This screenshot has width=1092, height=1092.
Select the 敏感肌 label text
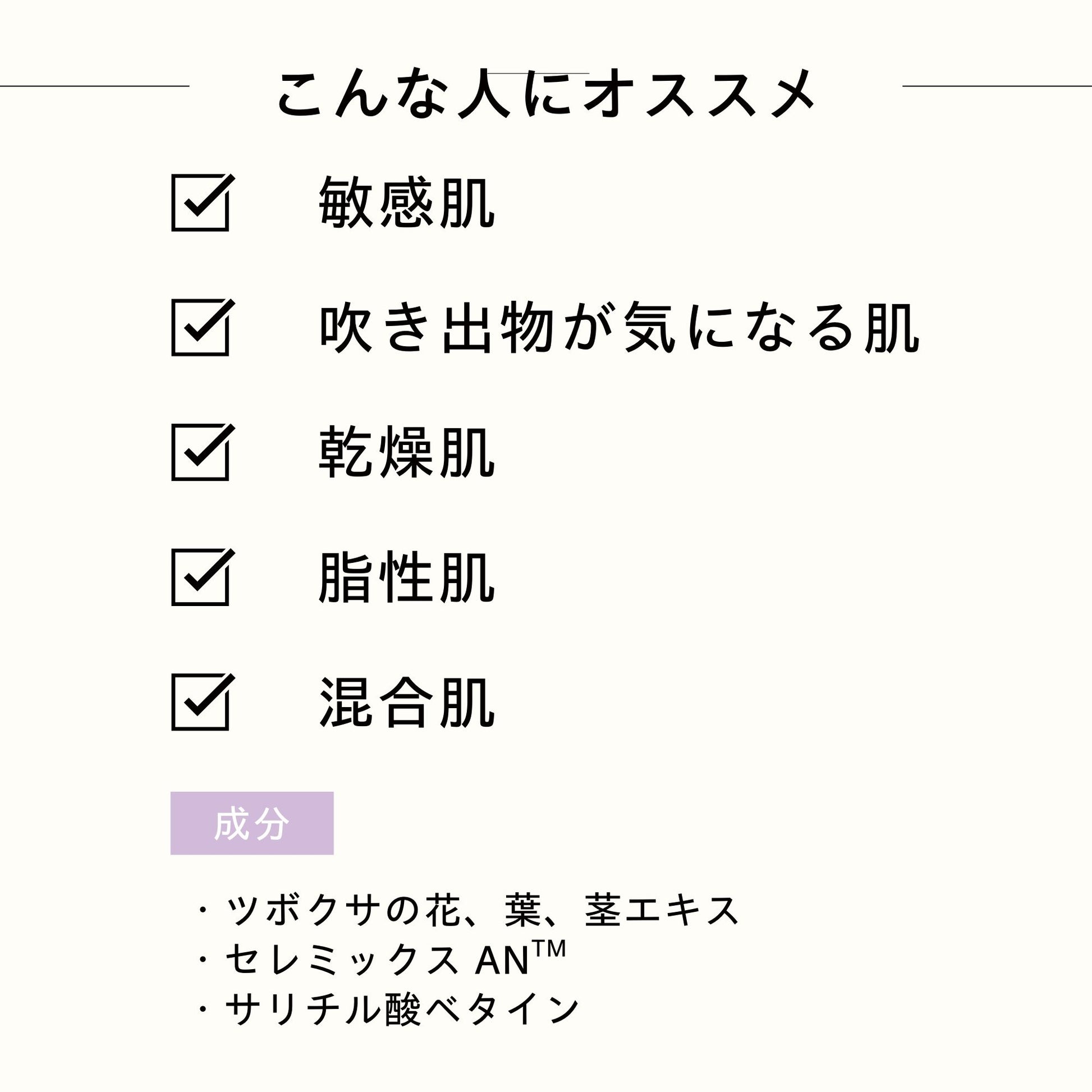tap(407, 203)
